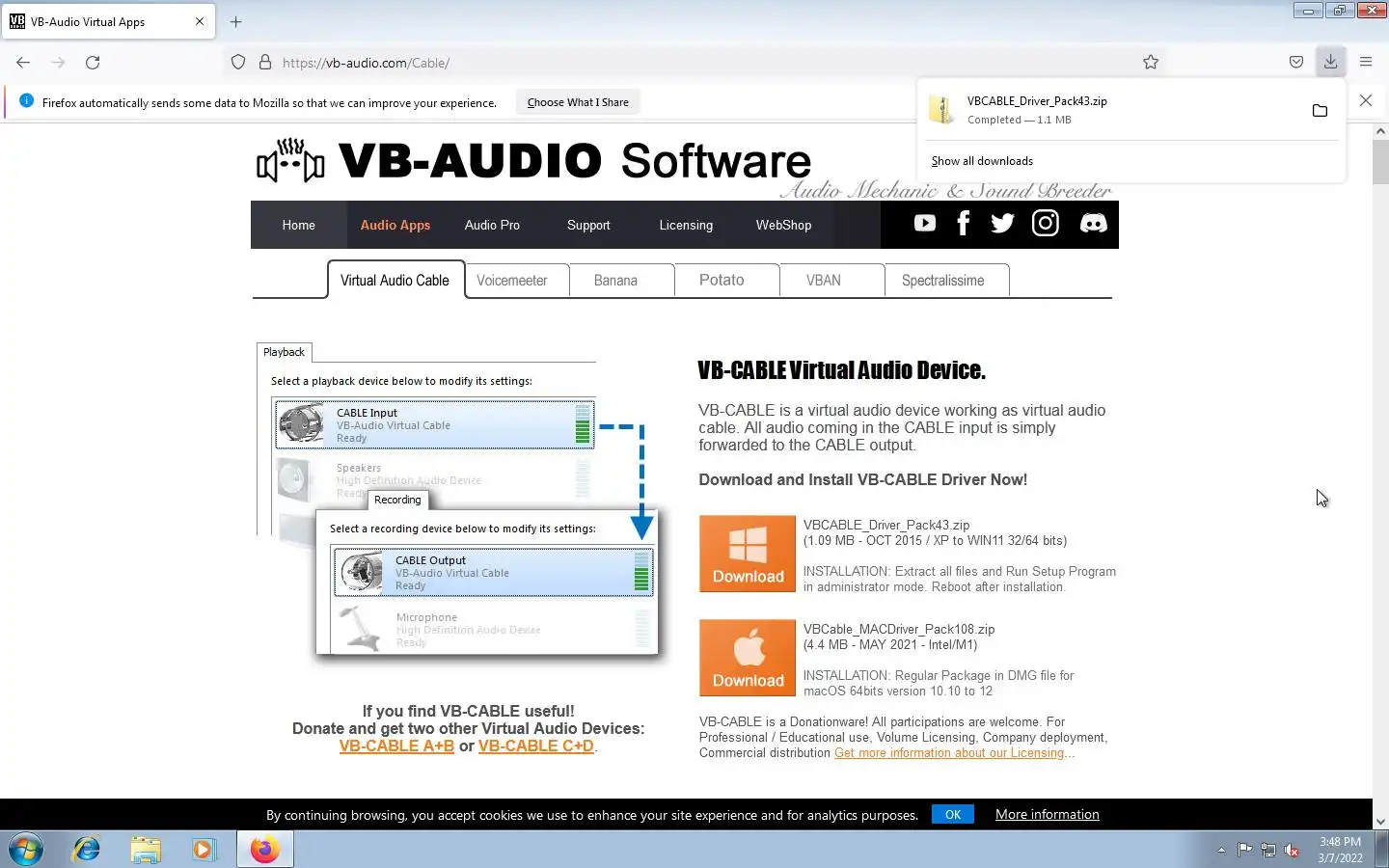Open the Firefox hamburger menu

[x=1366, y=62]
